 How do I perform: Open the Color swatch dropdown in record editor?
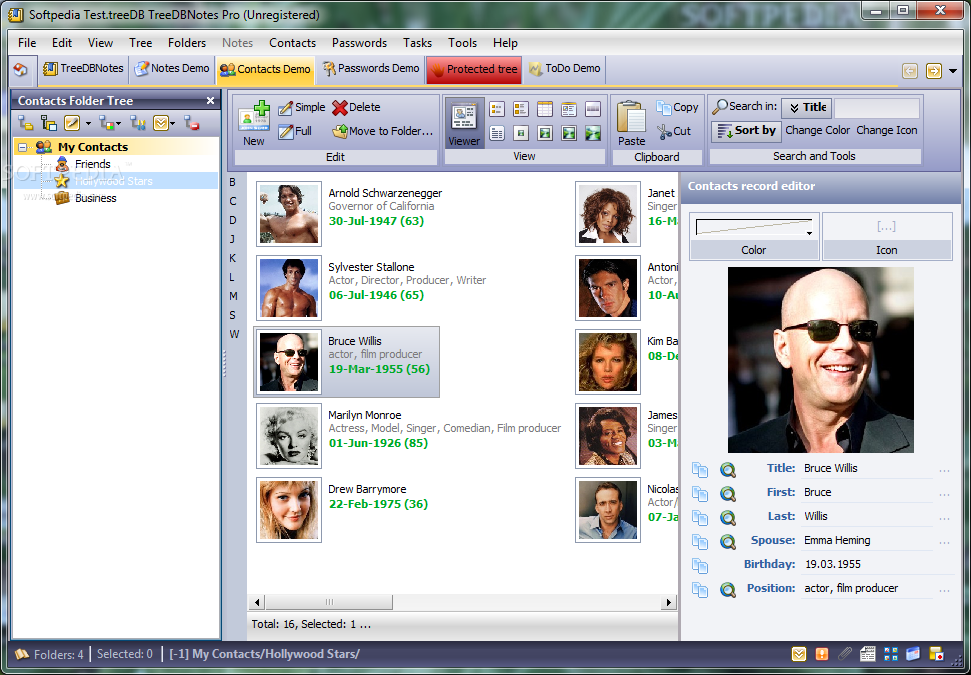[754, 227]
